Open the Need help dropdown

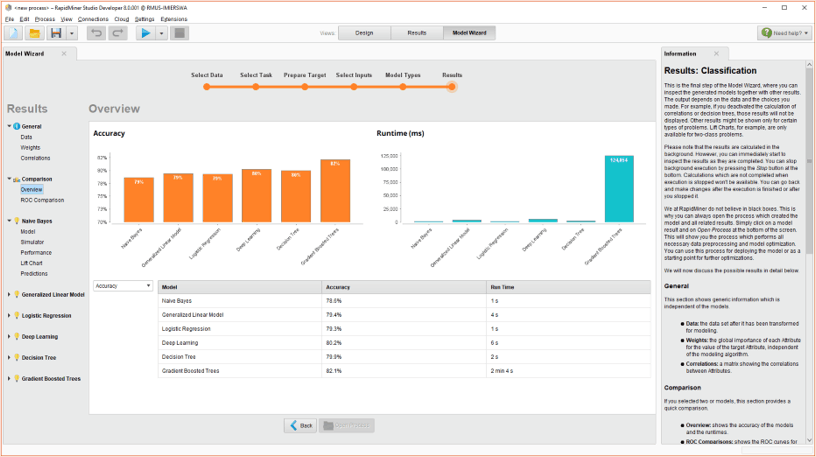click(784, 33)
